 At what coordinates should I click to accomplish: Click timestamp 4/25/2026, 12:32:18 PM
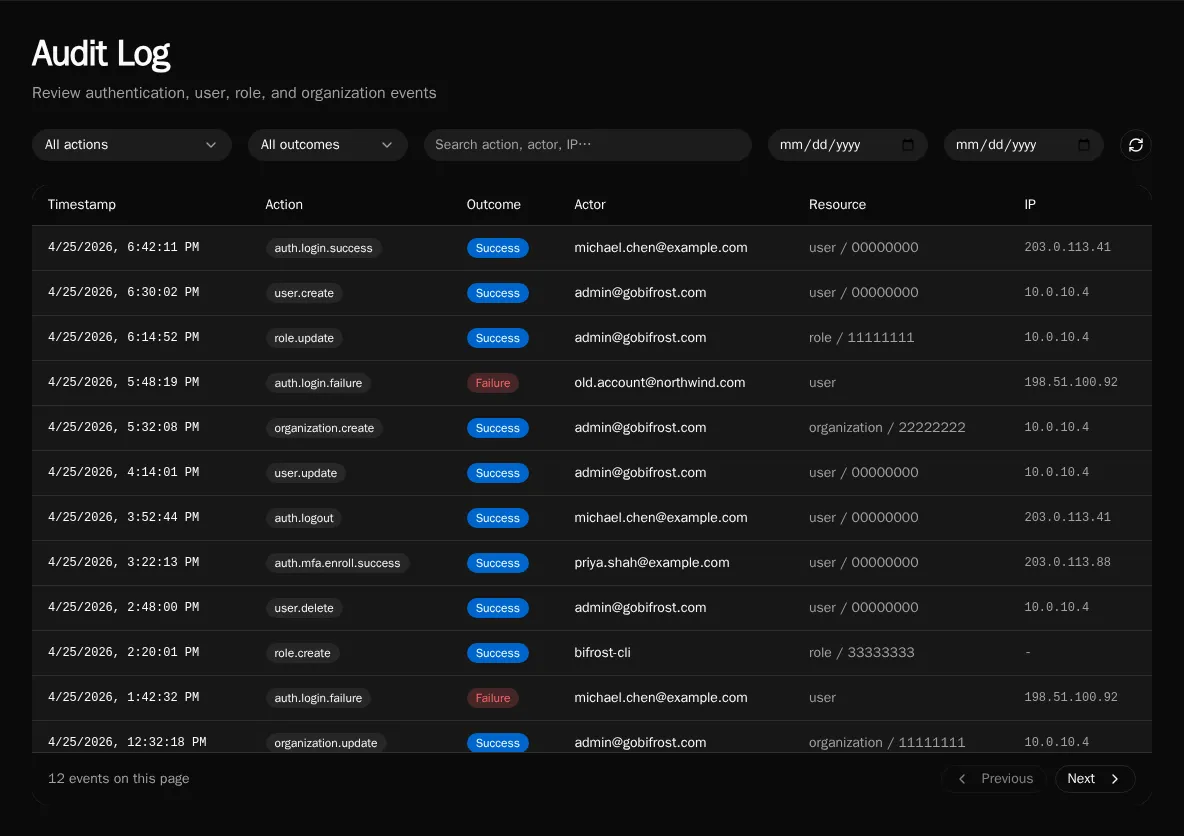coord(127,742)
